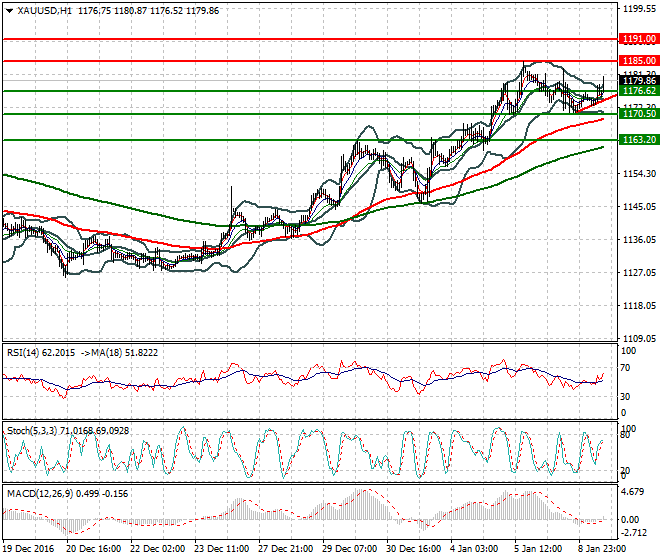Screen dimensions: 660x560
Task: Select the 1176.62 green support level label
Action: coord(639,91)
